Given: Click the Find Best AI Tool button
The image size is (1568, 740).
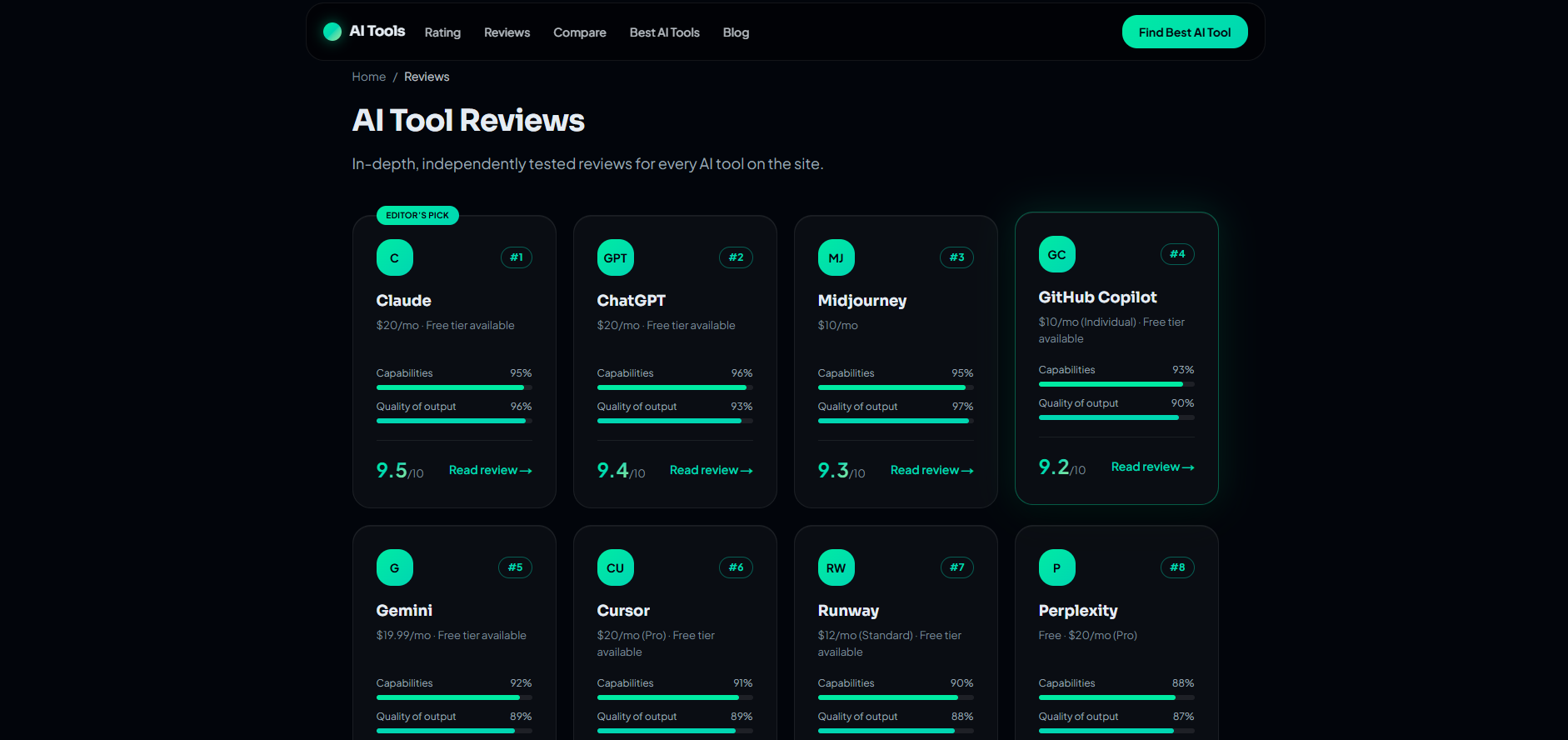Looking at the screenshot, I should point(1185,32).
